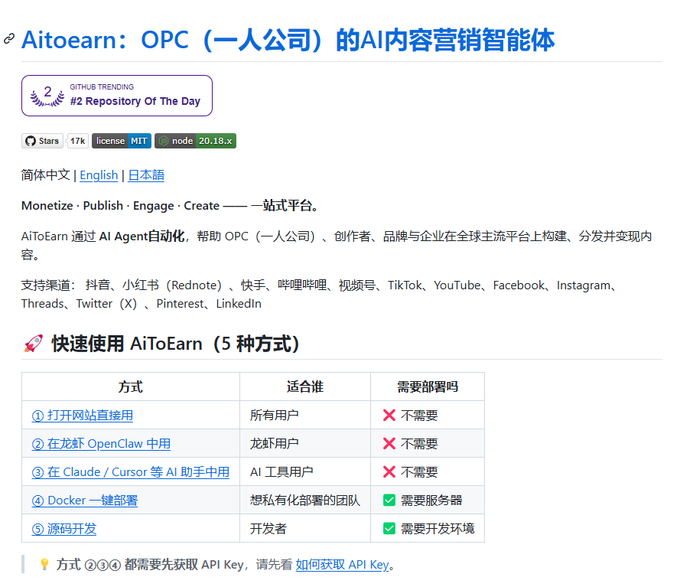The height and width of the screenshot is (587, 680).
Task: Click the 龙虾用户 table cell
Action: [x=305, y=444]
